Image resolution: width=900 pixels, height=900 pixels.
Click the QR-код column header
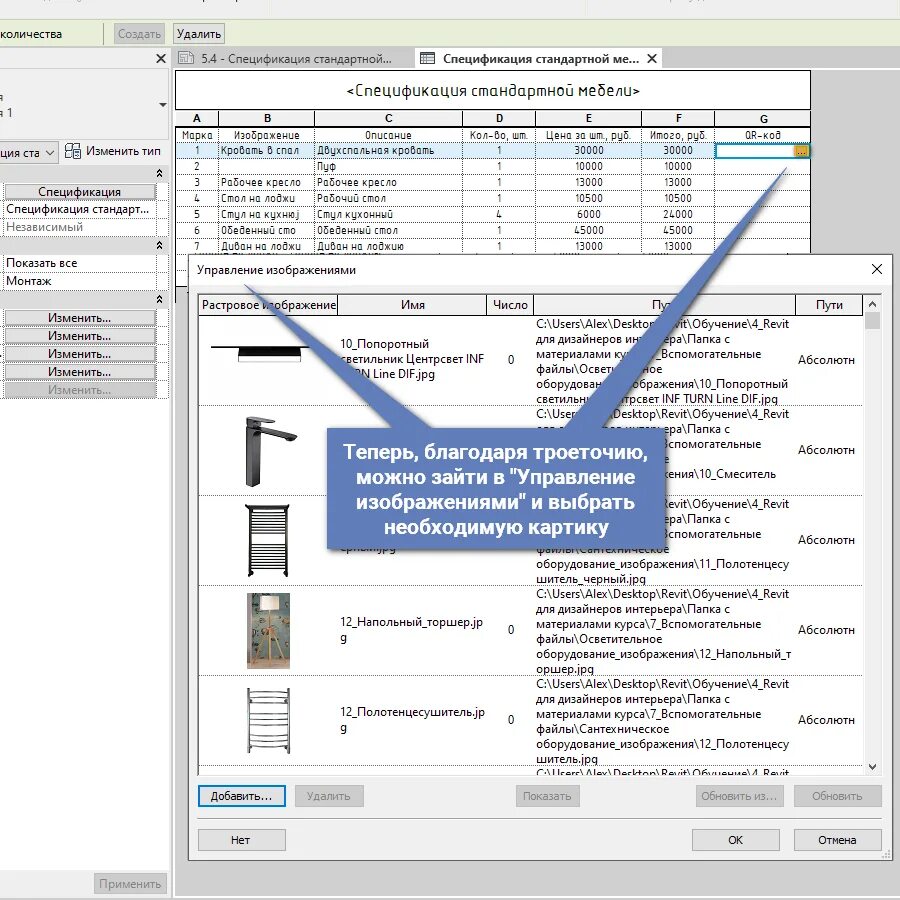point(763,135)
